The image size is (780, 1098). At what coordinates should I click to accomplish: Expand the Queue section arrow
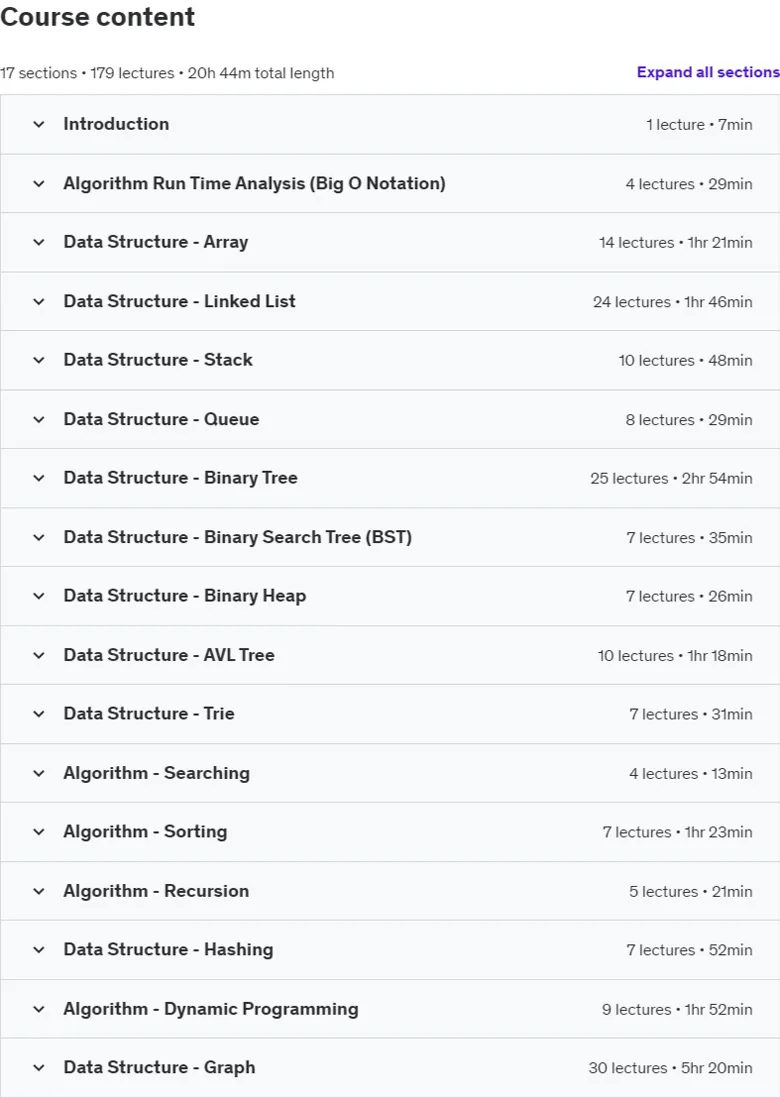[39, 419]
